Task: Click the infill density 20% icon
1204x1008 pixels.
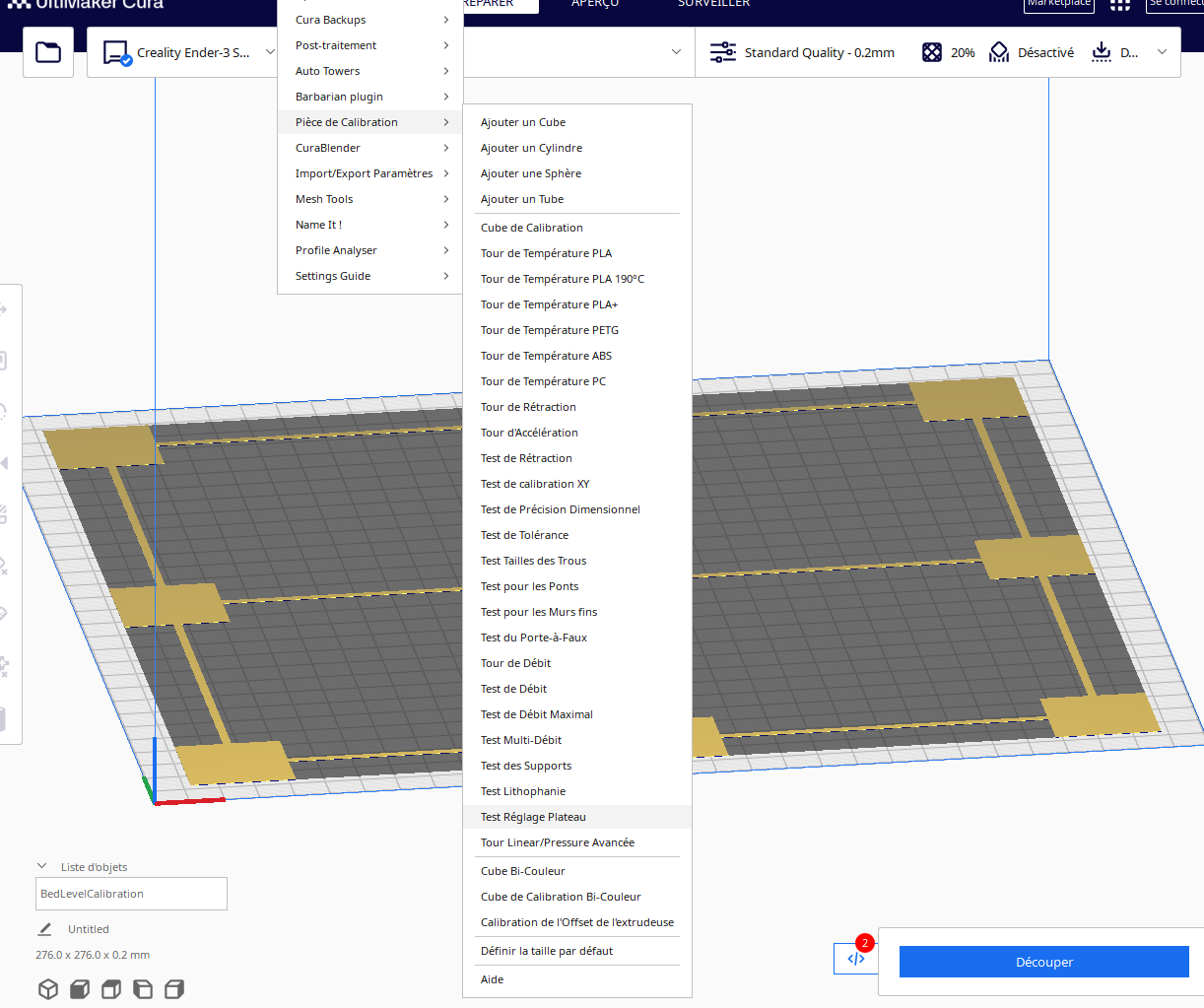Action: tap(932, 52)
